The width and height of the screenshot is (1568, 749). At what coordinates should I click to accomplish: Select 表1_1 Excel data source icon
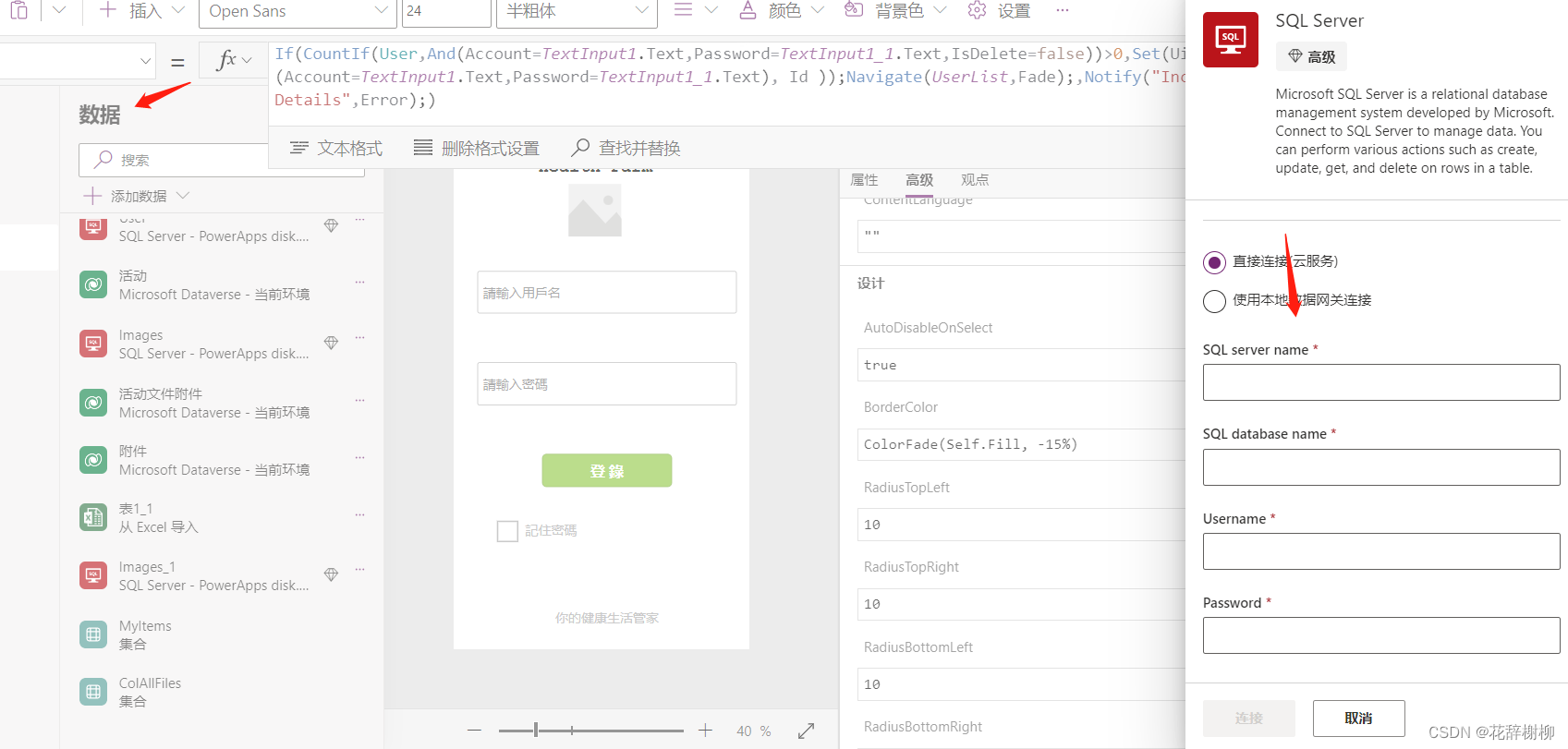pyautogui.click(x=93, y=517)
